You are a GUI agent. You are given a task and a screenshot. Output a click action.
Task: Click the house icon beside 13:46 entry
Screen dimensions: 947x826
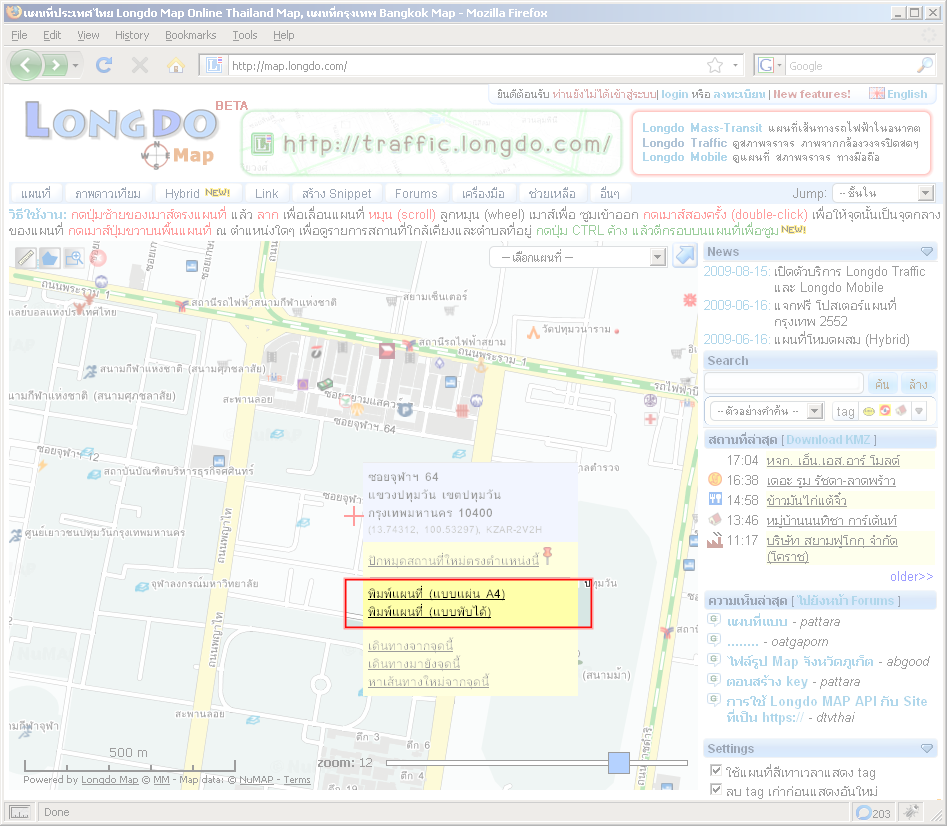715,519
